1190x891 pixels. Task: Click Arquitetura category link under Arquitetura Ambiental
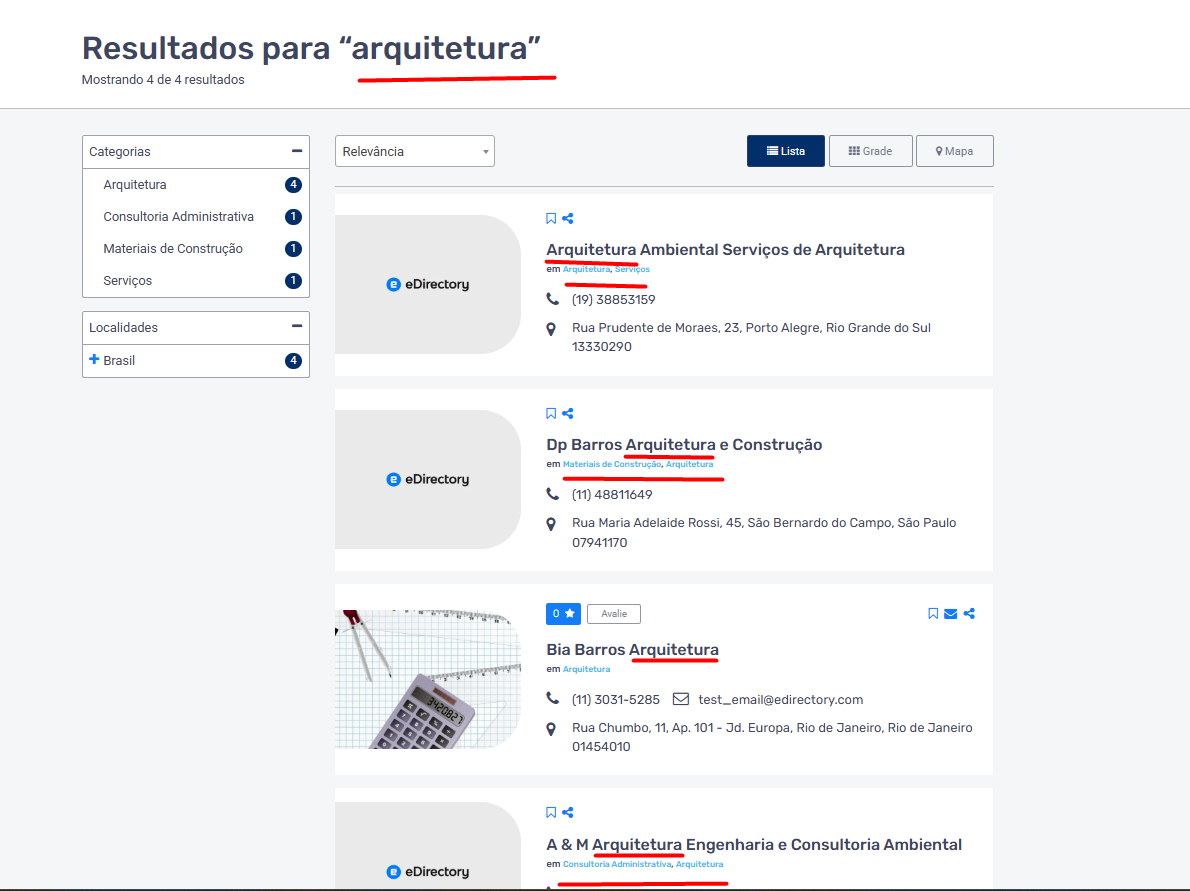click(586, 269)
